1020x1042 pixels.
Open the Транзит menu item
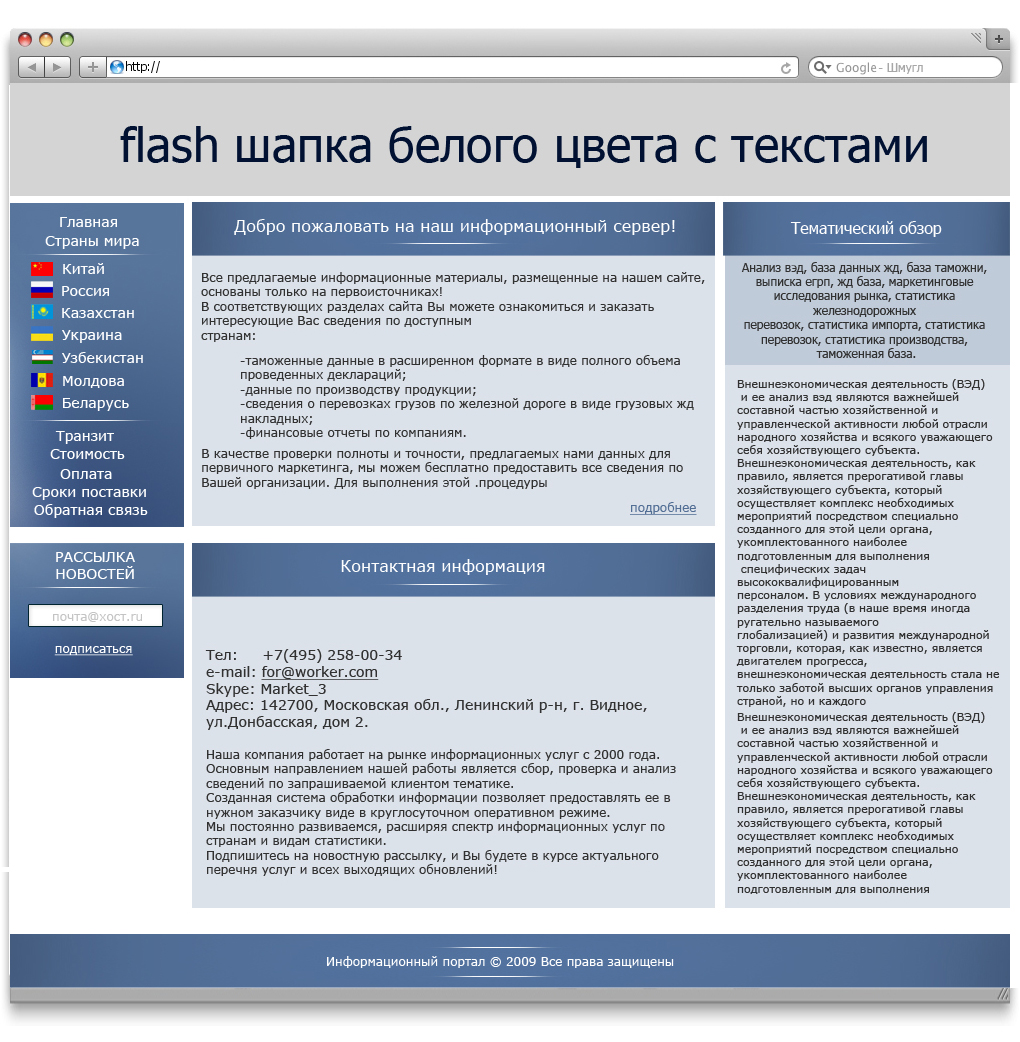(84, 436)
